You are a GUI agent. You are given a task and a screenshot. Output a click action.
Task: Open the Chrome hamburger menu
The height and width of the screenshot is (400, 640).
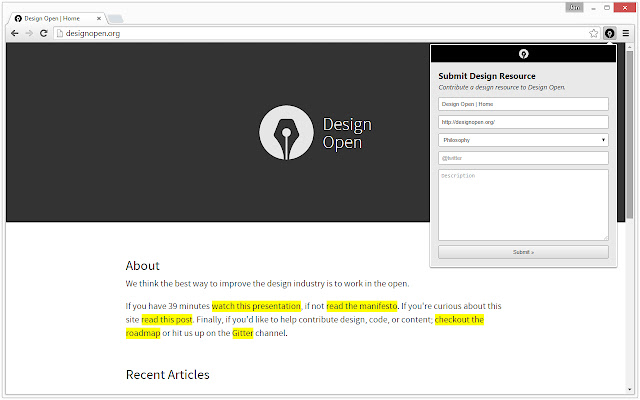click(626, 33)
